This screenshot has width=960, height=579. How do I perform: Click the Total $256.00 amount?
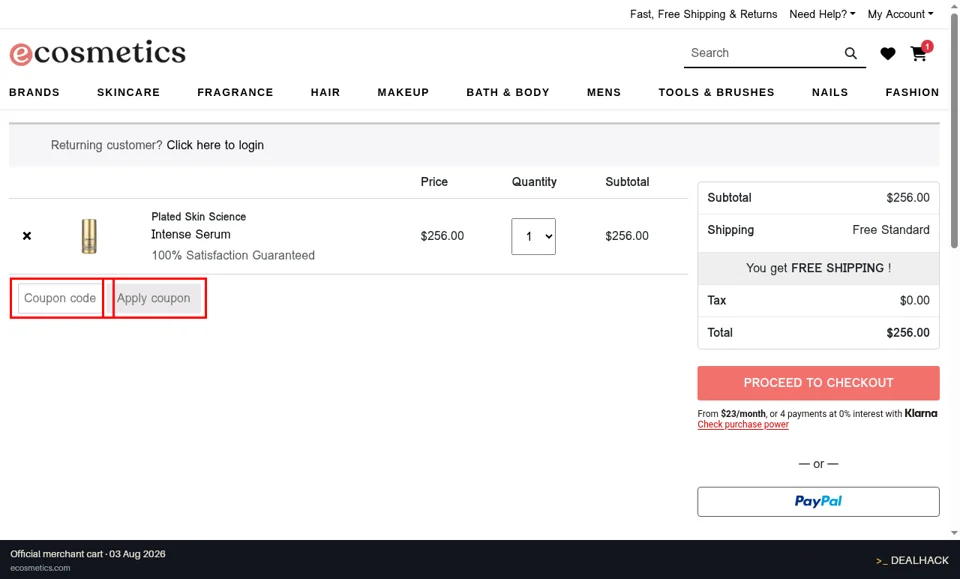pyautogui.click(x=908, y=332)
